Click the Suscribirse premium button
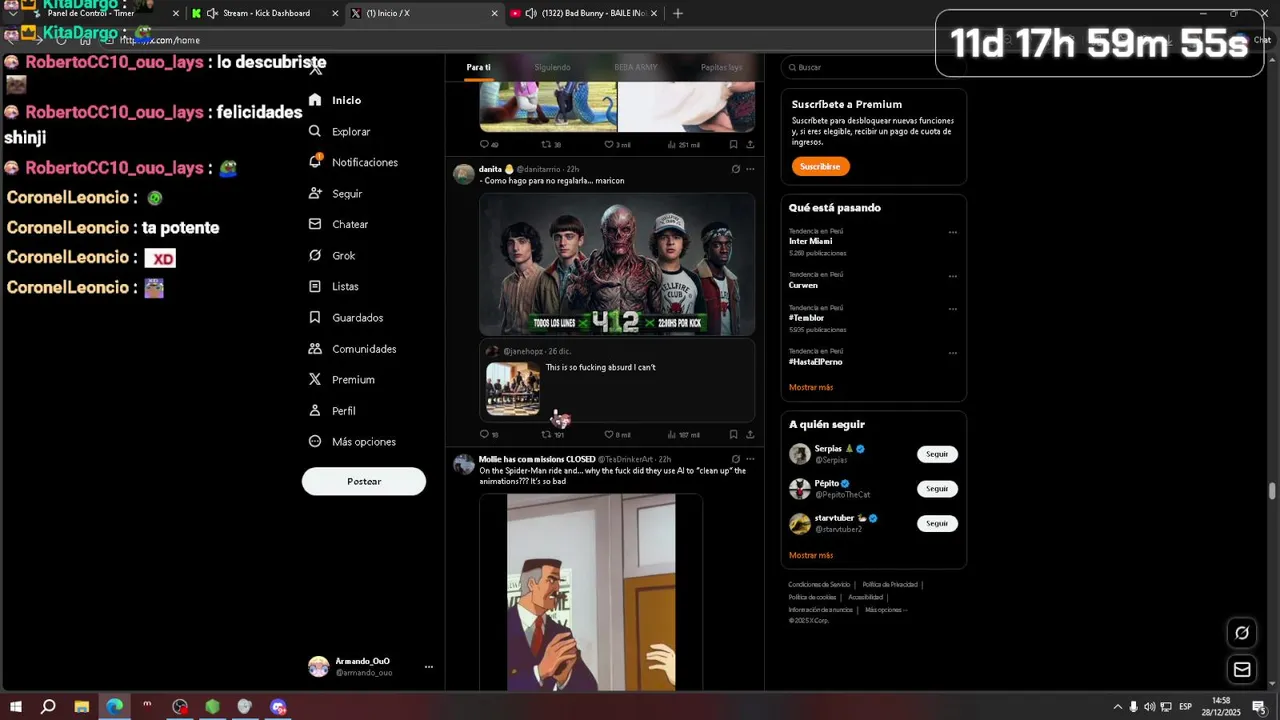The height and width of the screenshot is (720, 1280). click(x=820, y=166)
